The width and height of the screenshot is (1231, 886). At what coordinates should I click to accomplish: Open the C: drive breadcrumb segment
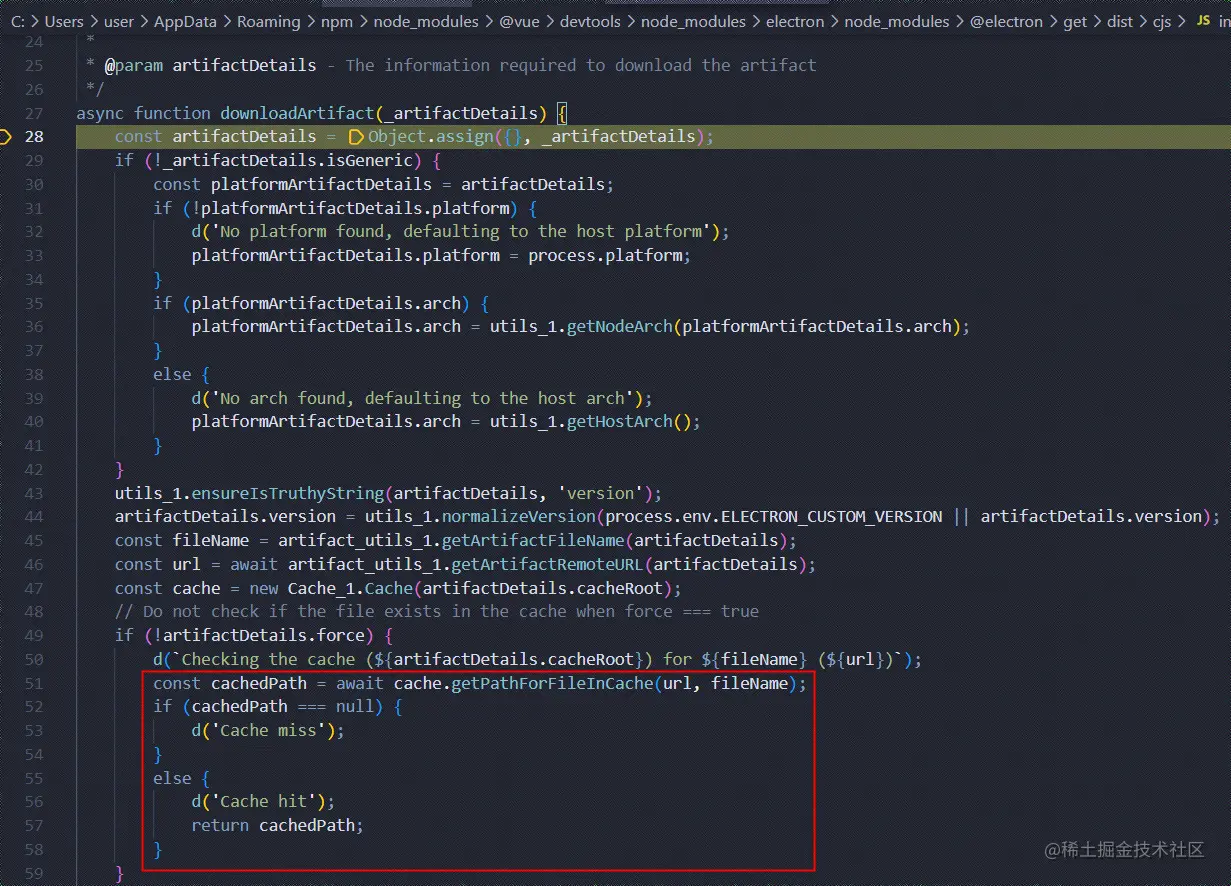click(x=17, y=21)
